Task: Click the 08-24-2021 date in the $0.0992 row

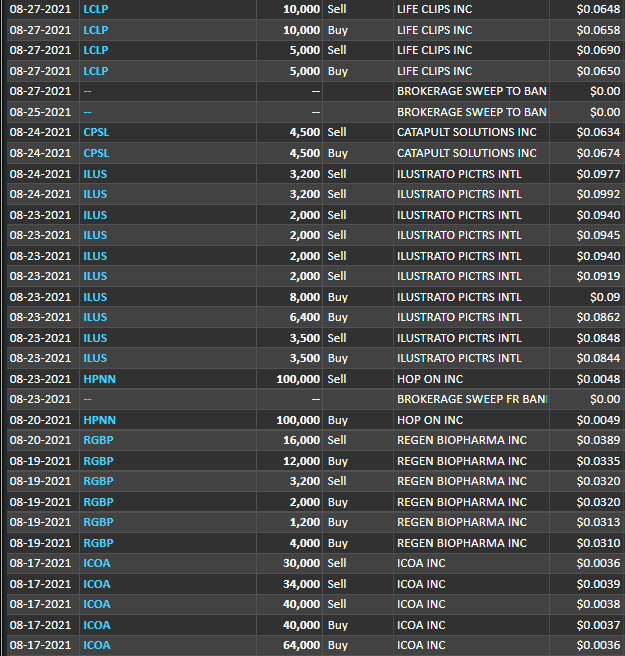Action: coord(41,194)
